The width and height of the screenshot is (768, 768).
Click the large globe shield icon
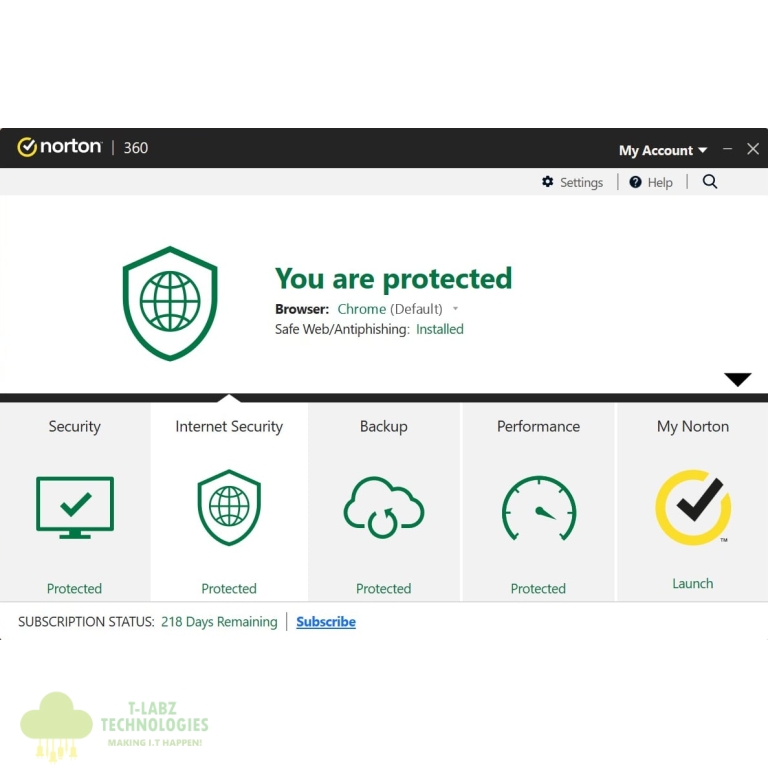click(170, 303)
